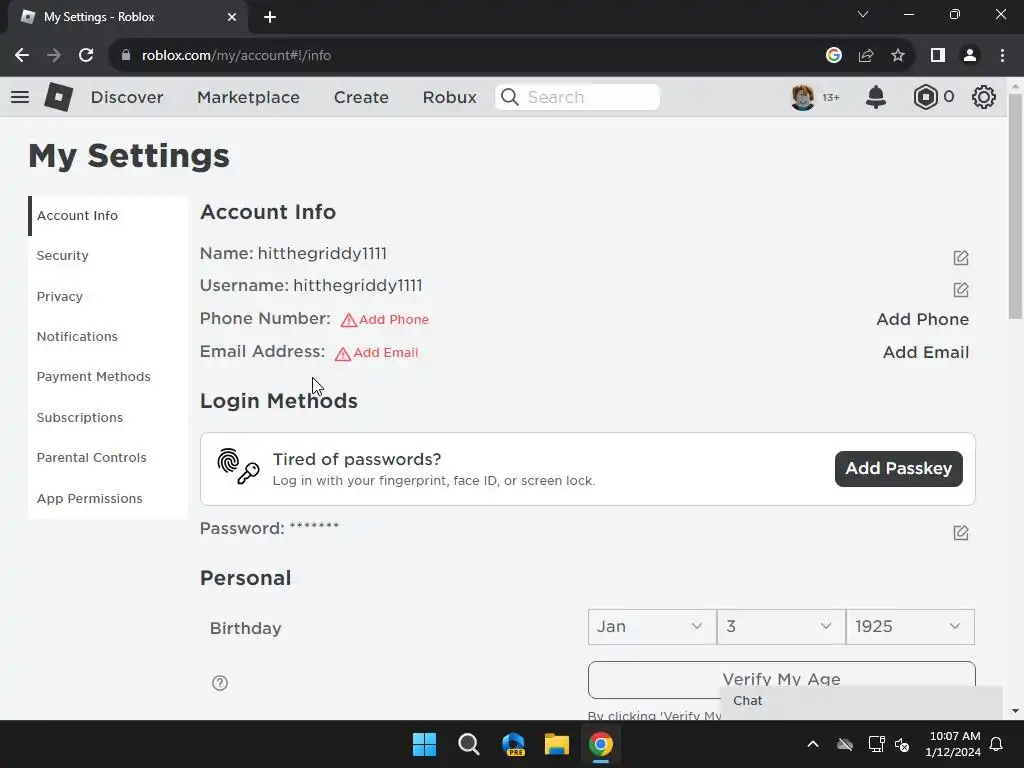
Task: Open the Chat panel bar
Action: coord(861,701)
